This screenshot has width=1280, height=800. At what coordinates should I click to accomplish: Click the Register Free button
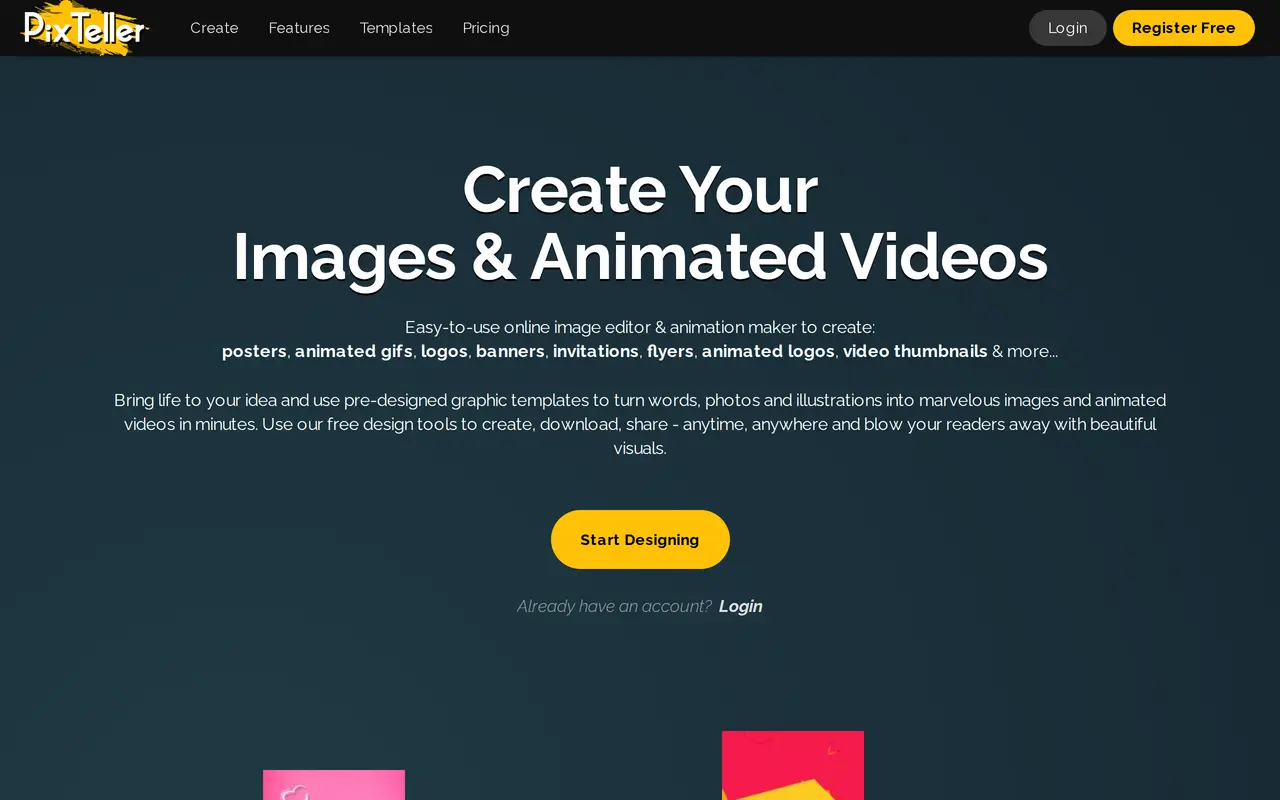(x=1183, y=28)
